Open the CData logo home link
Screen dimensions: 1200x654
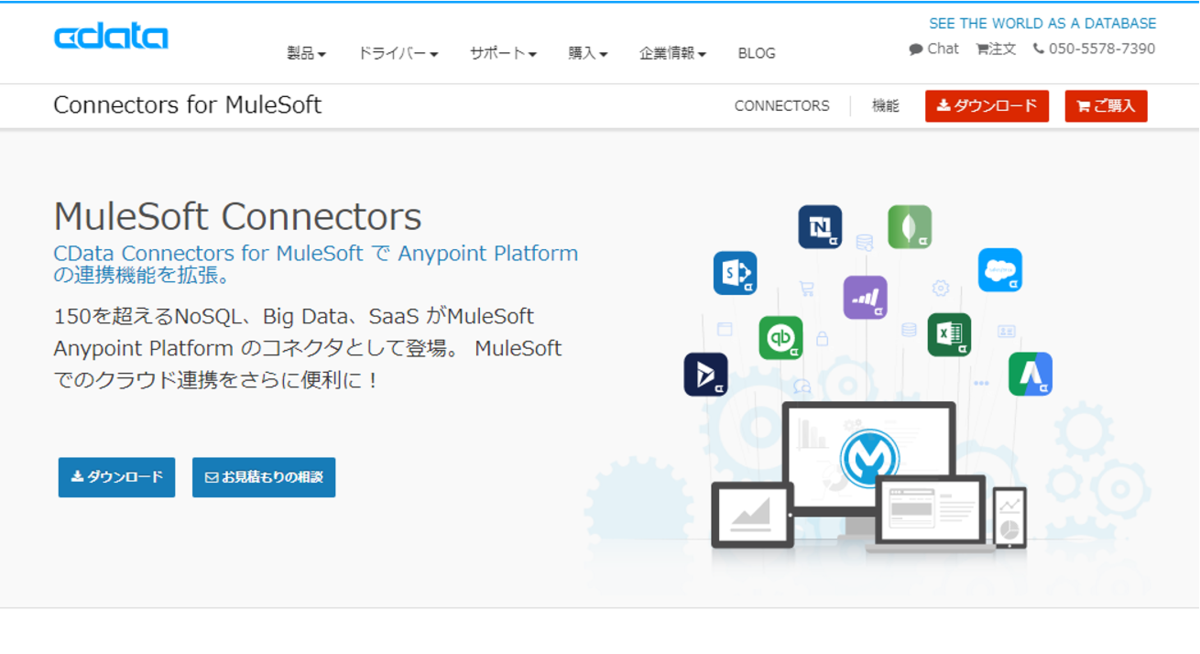click(x=111, y=37)
